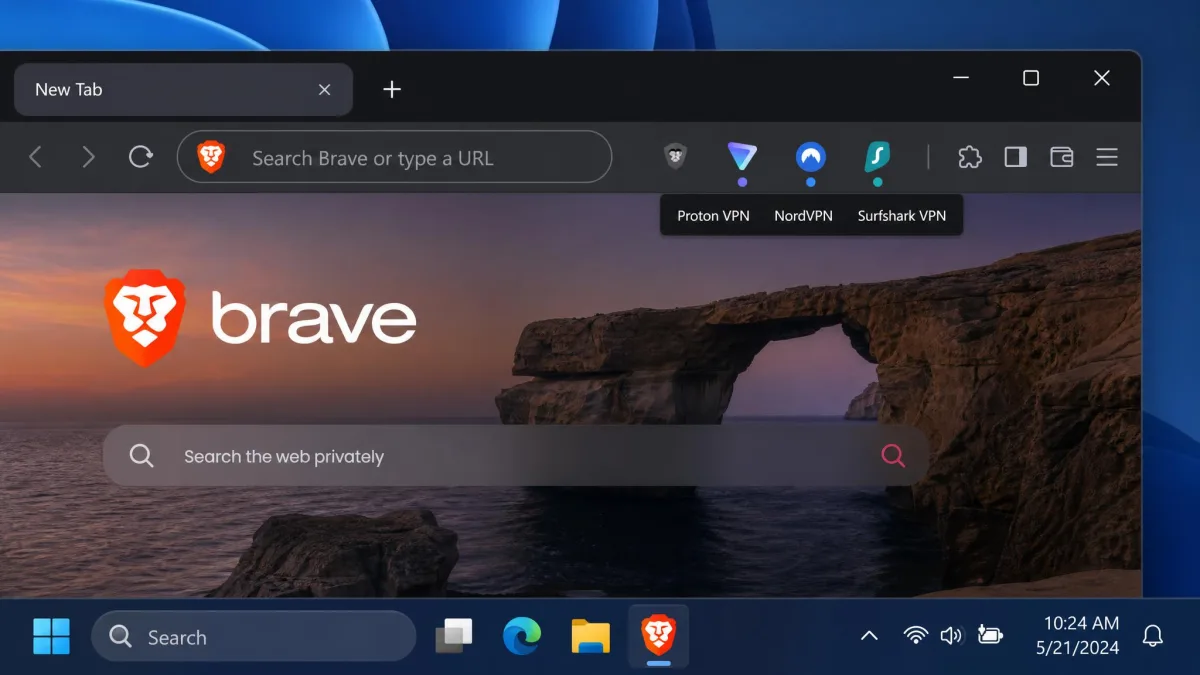Click the Surfshark VPN tooltip label
Viewport: 1200px width, 675px height.
901,215
